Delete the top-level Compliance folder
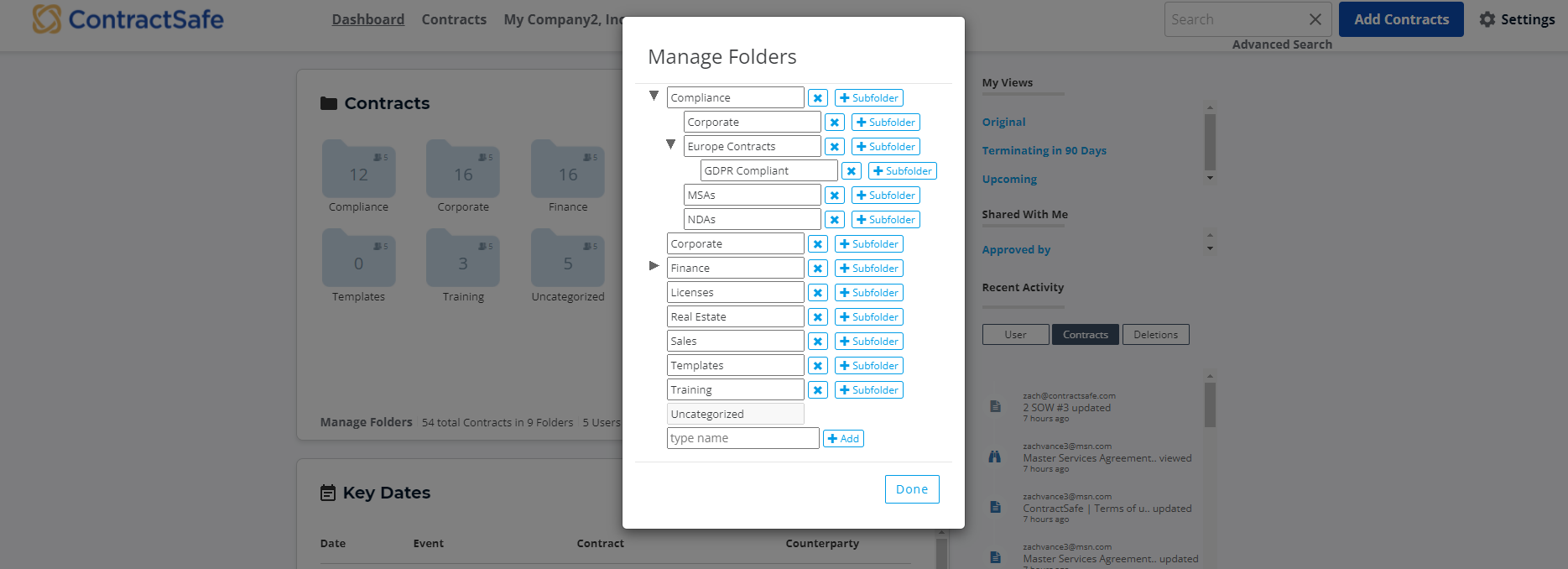 (x=818, y=98)
